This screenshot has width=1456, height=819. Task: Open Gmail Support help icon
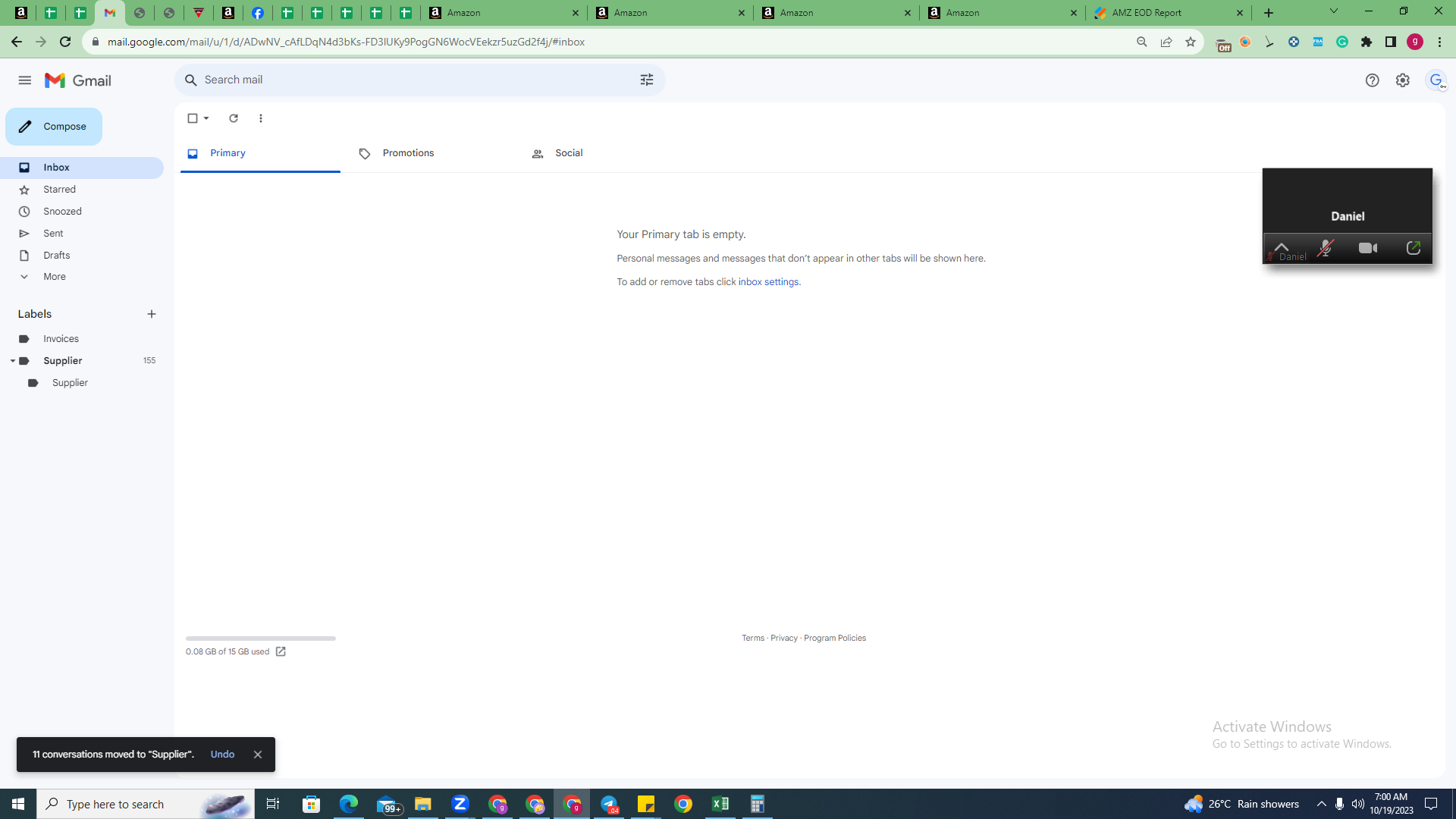[1373, 80]
